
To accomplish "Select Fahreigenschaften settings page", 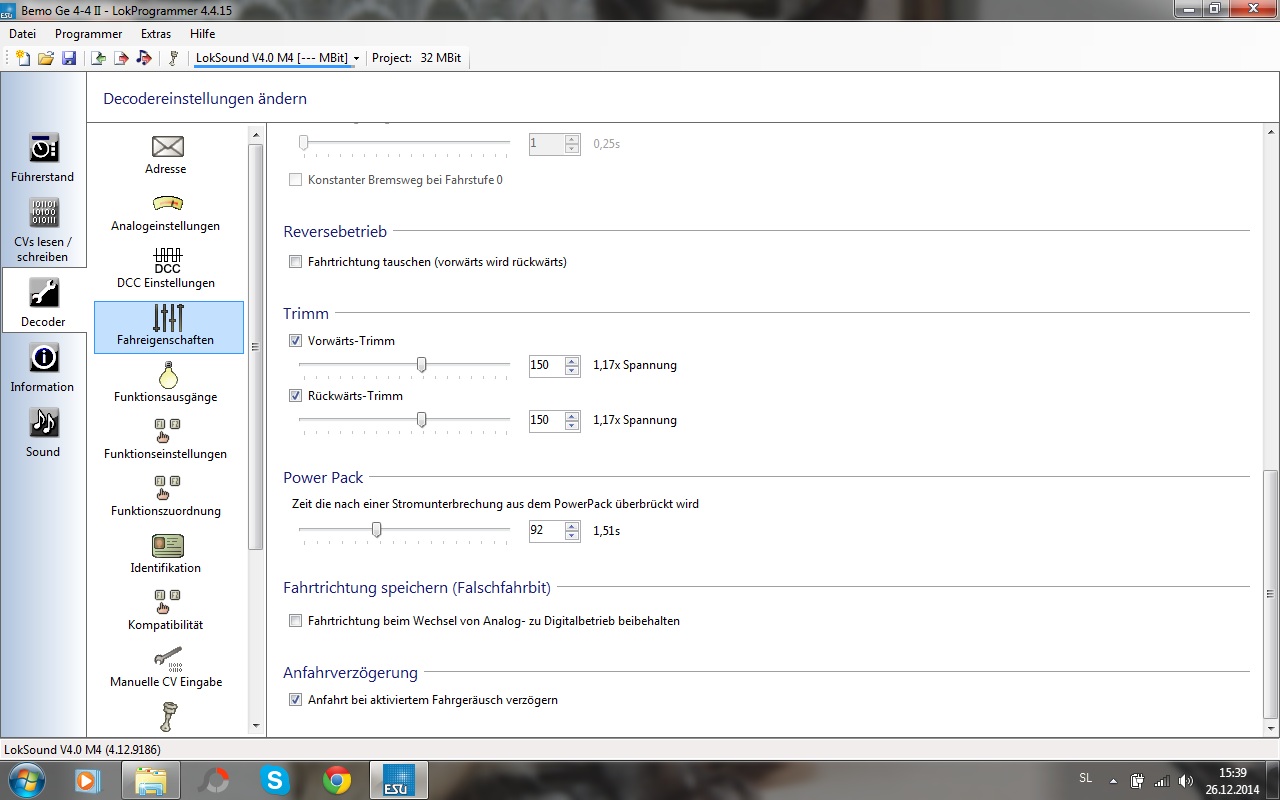I will (169, 327).
